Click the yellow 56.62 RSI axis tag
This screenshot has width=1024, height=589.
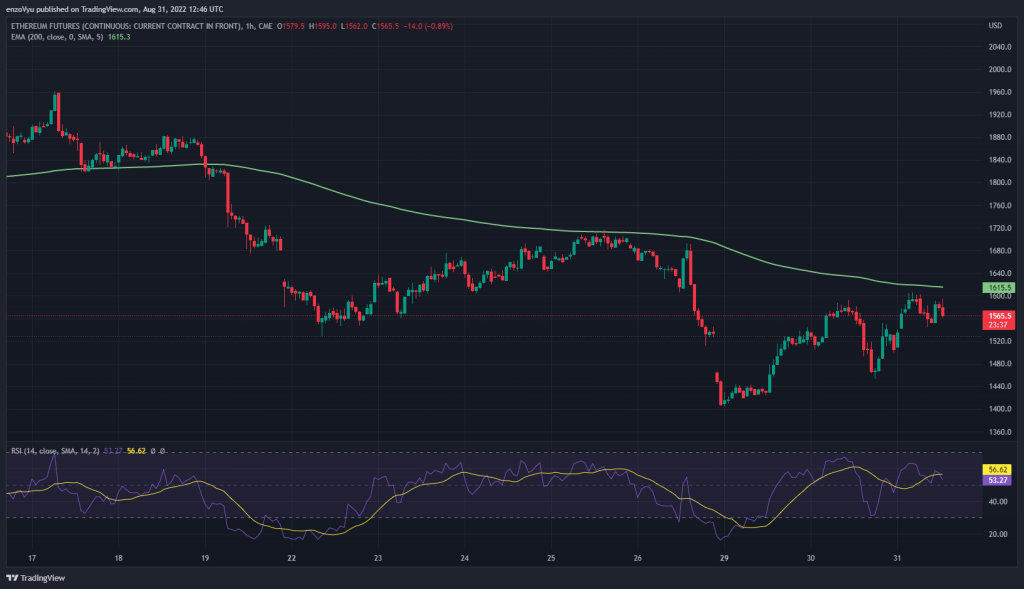[x=997, y=470]
